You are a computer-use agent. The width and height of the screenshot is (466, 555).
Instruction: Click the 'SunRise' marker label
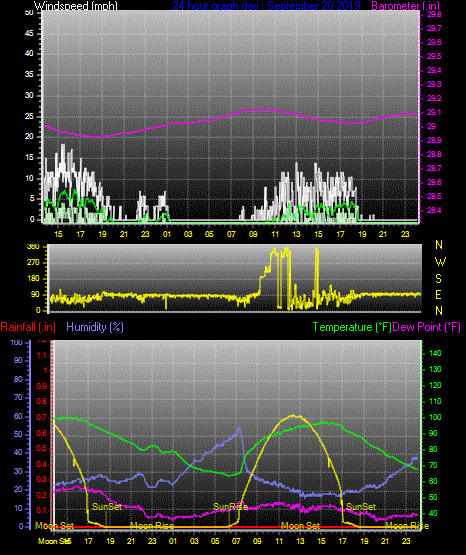click(230, 507)
